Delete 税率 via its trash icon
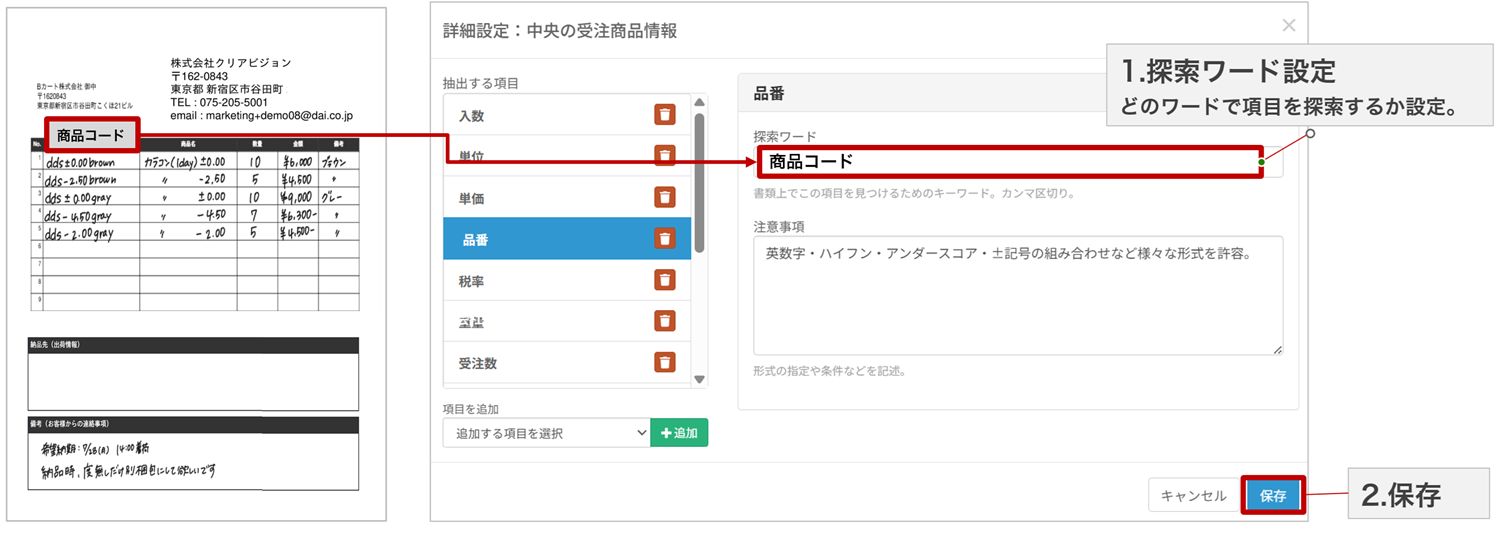 point(665,280)
